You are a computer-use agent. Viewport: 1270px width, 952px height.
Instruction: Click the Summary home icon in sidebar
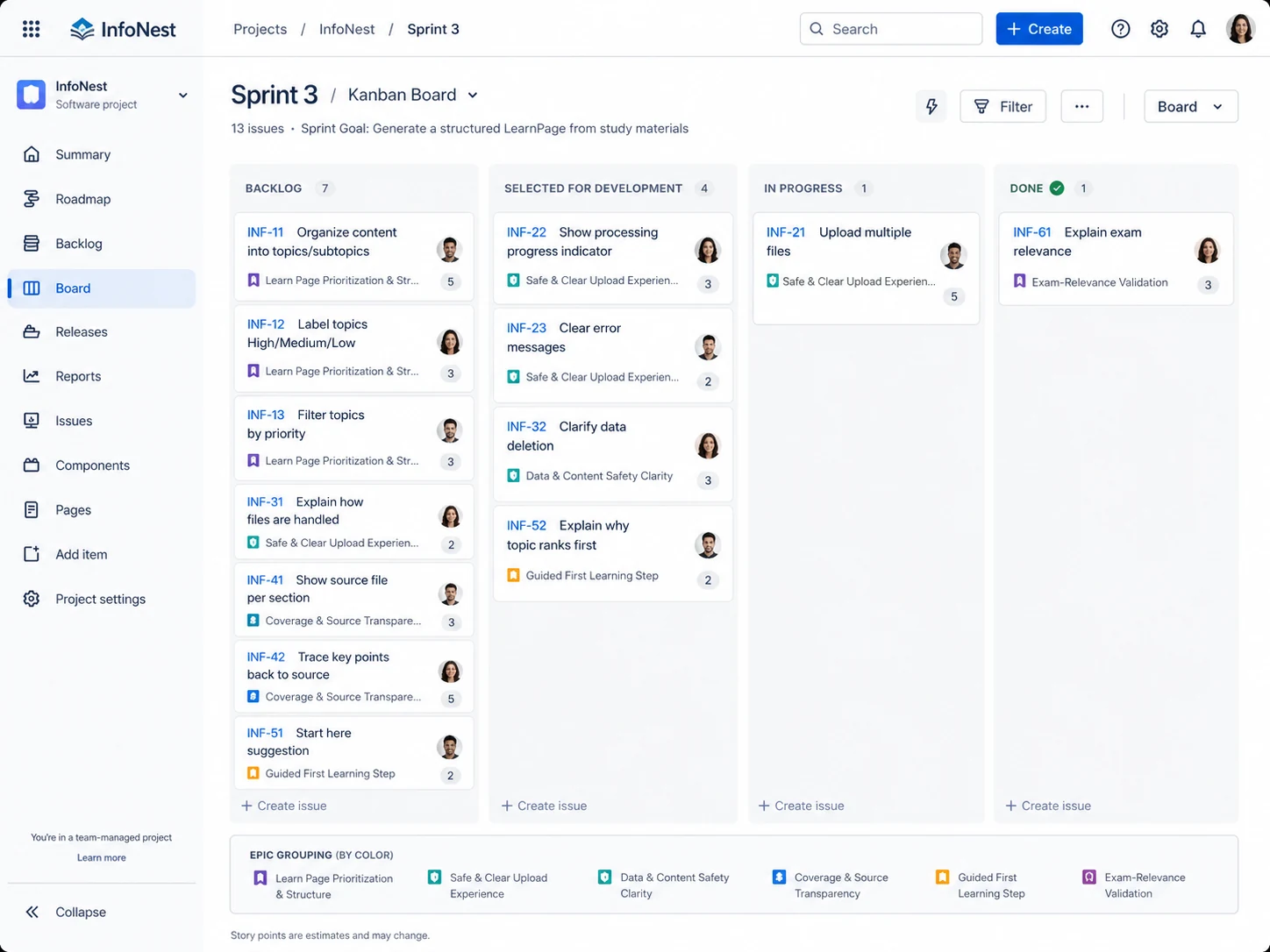(x=32, y=154)
